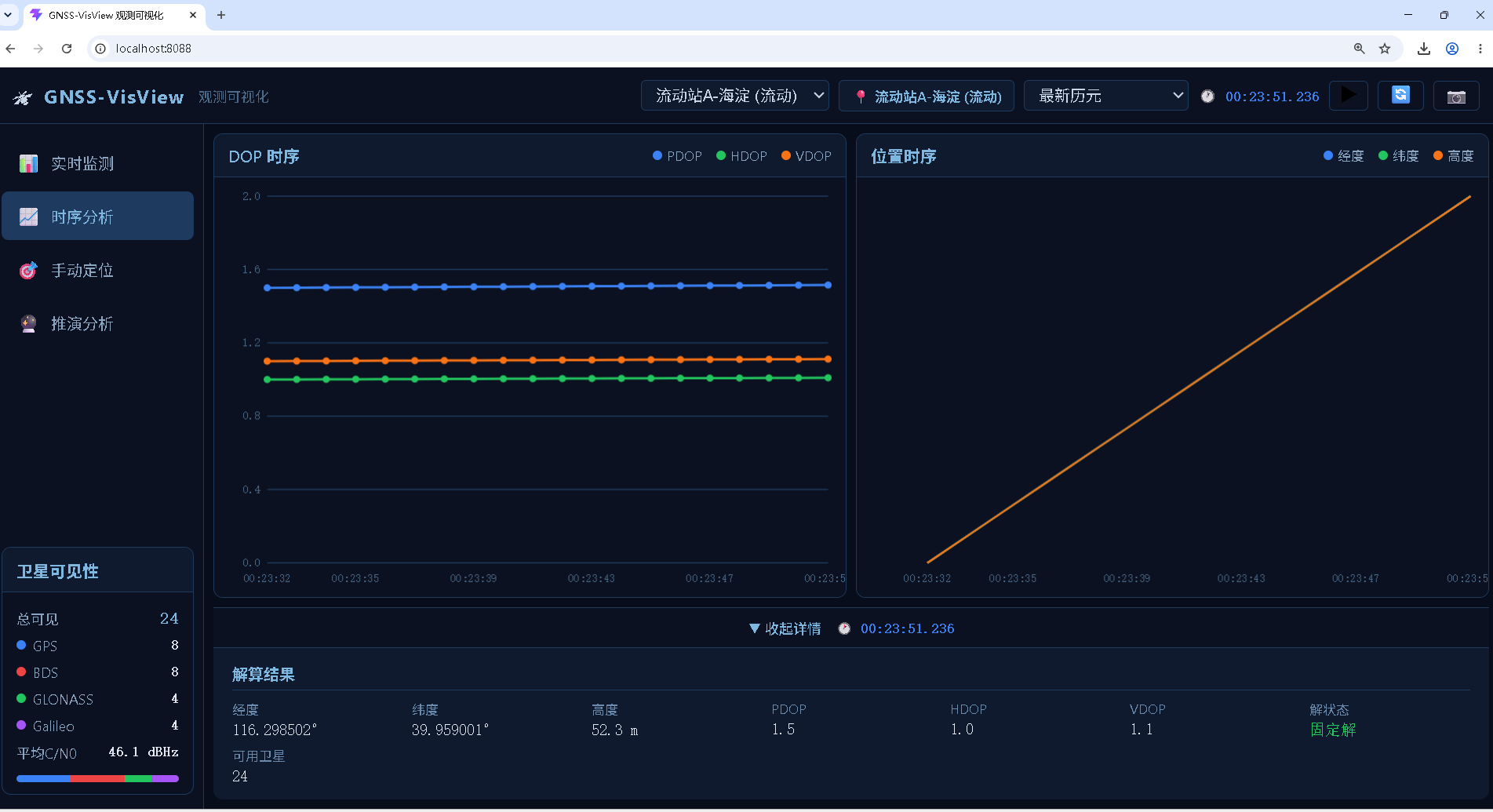Click the 时序分析 line chart icon
Image resolution: width=1493 pixels, height=812 pixels.
29,217
